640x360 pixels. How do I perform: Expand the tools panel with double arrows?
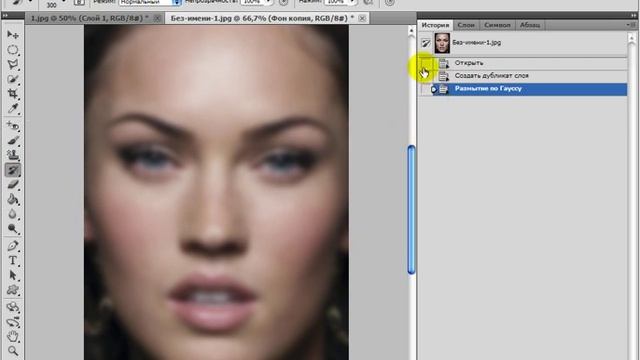click(x=5, y=16)
